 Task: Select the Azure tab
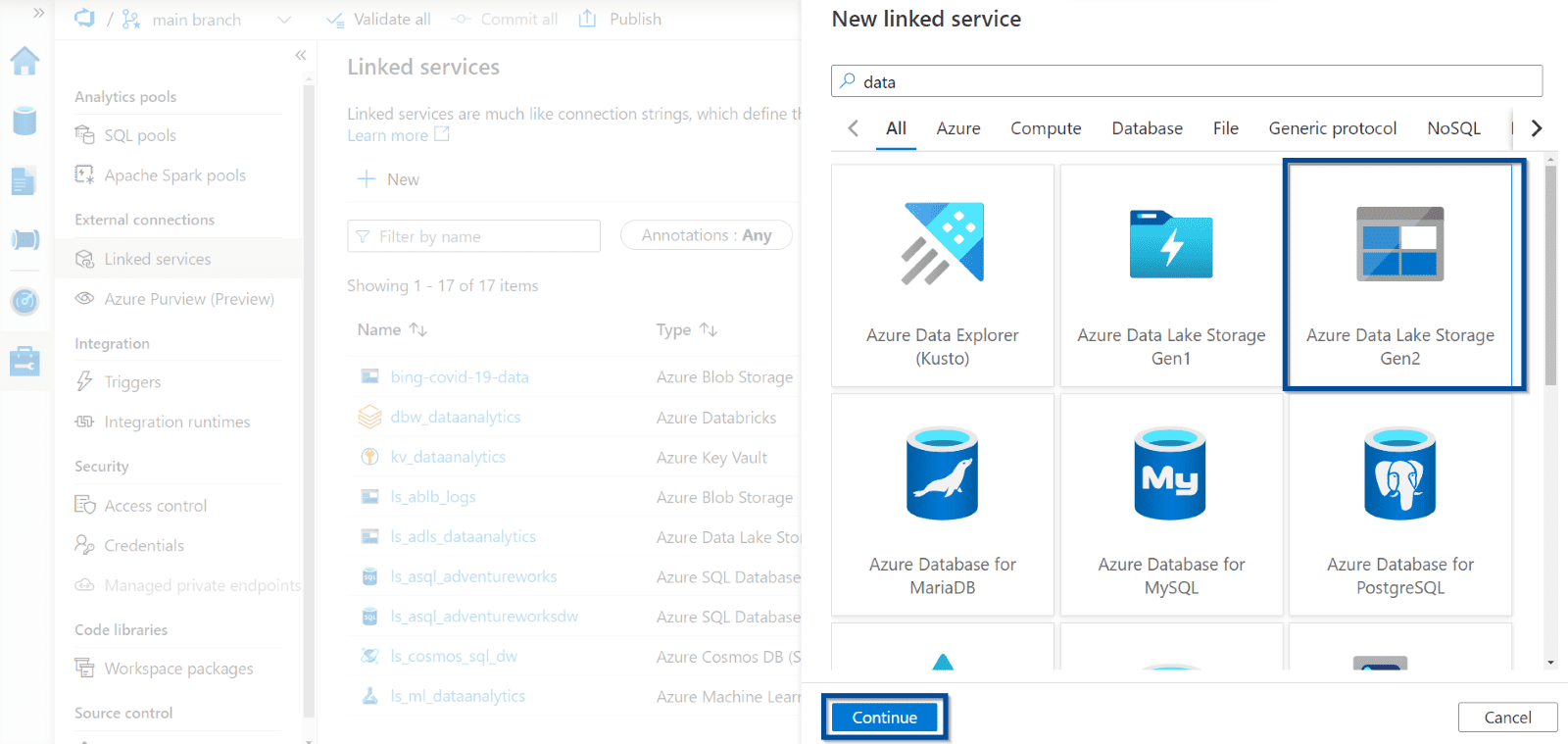coord(958,128)
